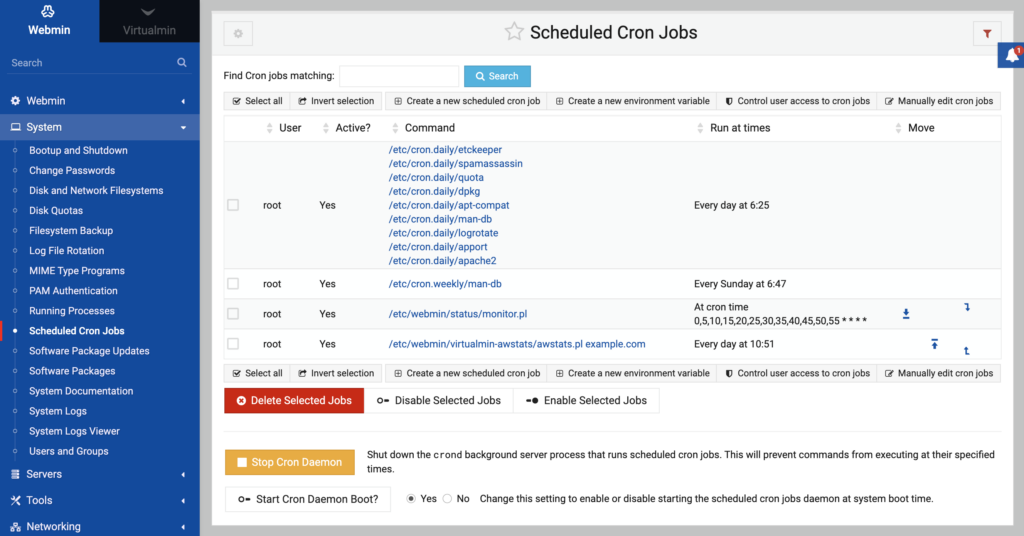Screen dimensions: 1024x536
Task: Click bottom Control user access to cron jobs
Action: pos(797,373)
